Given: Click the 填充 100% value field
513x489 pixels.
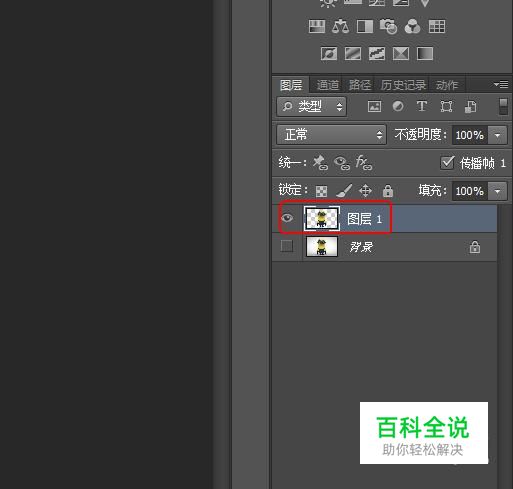Looking at the screenshot, I should [470, 191].
